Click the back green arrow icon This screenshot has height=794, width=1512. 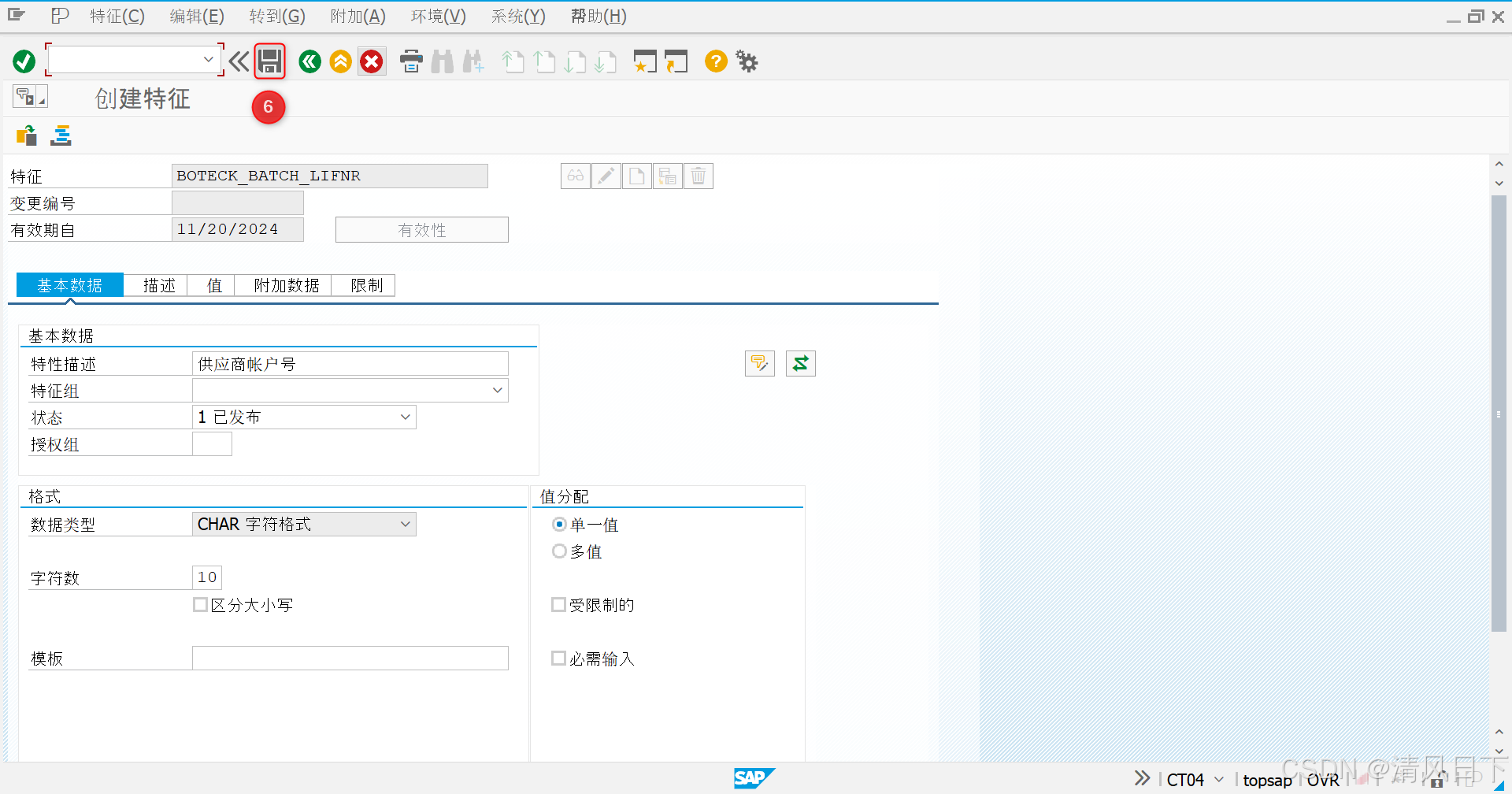(x=309, y=61)
